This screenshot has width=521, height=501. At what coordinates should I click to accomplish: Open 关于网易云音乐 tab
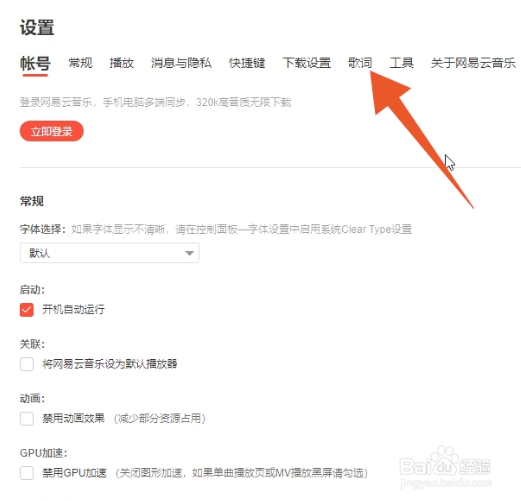473,63
